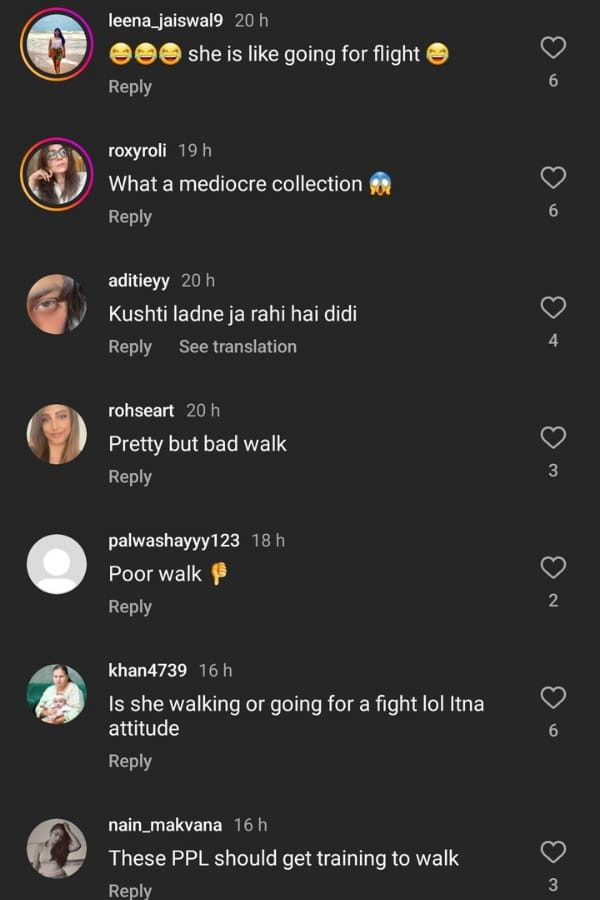The height and width of the screenshot is (900, 600).
Task: Tap the heart on aditieyy's comment
Action: (x=553, y=309)
